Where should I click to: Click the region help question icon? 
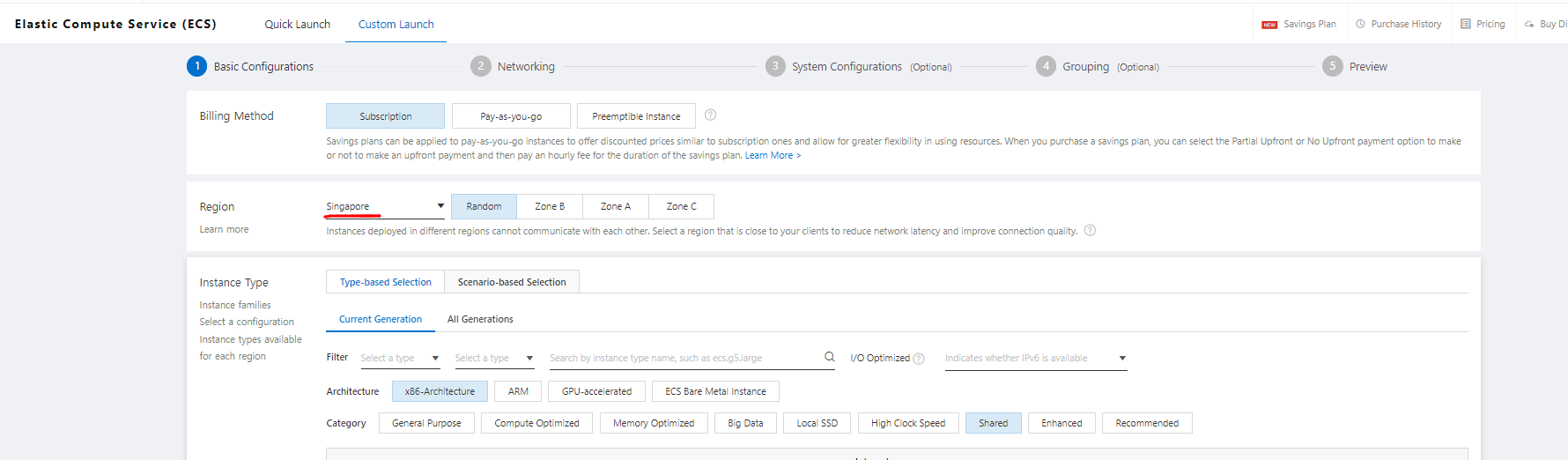[1090, 230]
